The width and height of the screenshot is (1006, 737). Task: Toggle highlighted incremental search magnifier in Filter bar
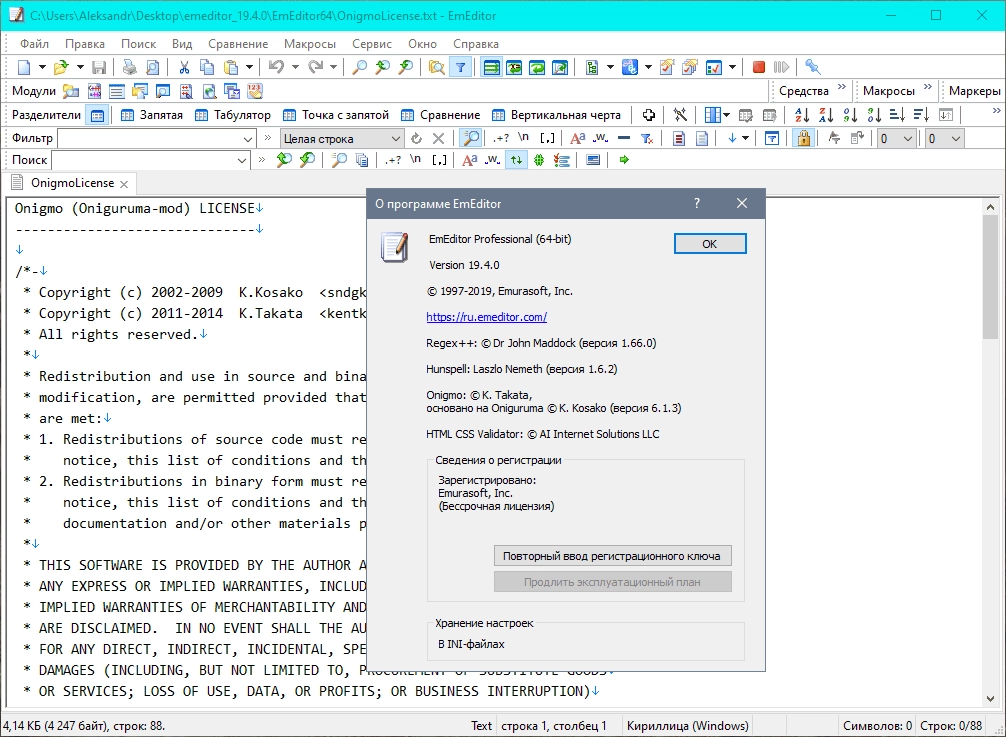(x=471, y=139)
